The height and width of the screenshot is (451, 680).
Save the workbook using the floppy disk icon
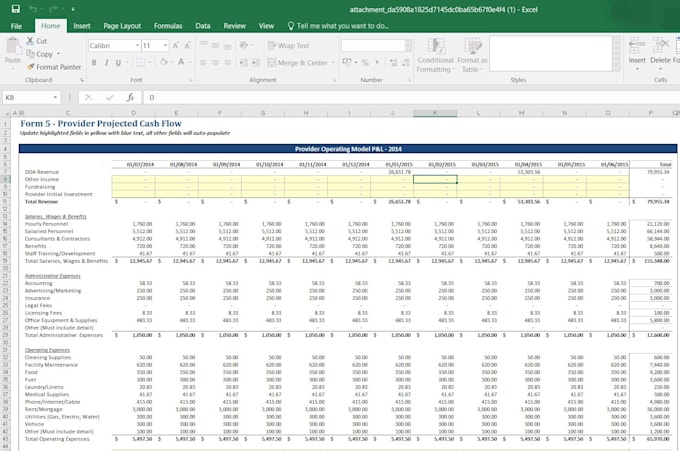click(16, 9)
